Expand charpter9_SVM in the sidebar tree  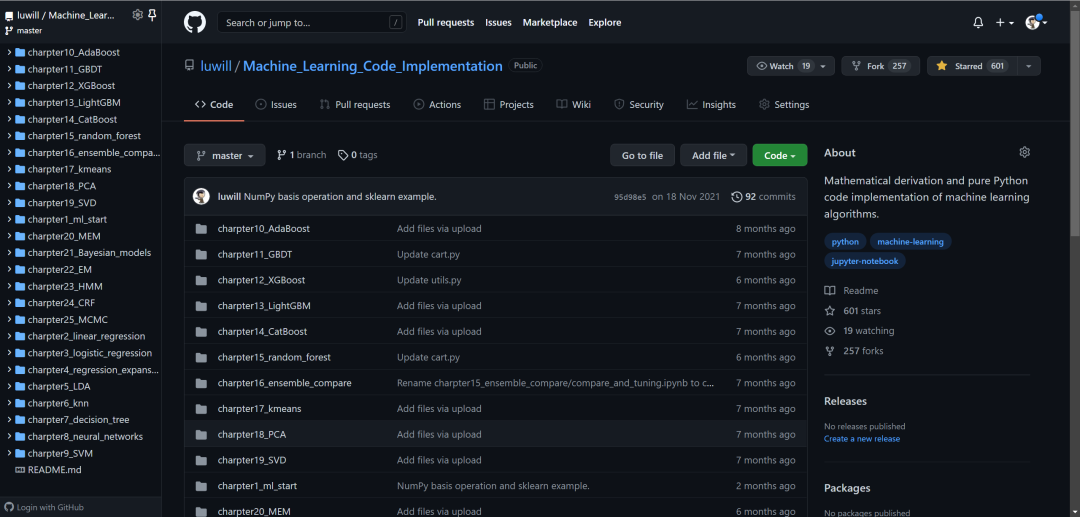pyautogui.click(x=9, y=454)
